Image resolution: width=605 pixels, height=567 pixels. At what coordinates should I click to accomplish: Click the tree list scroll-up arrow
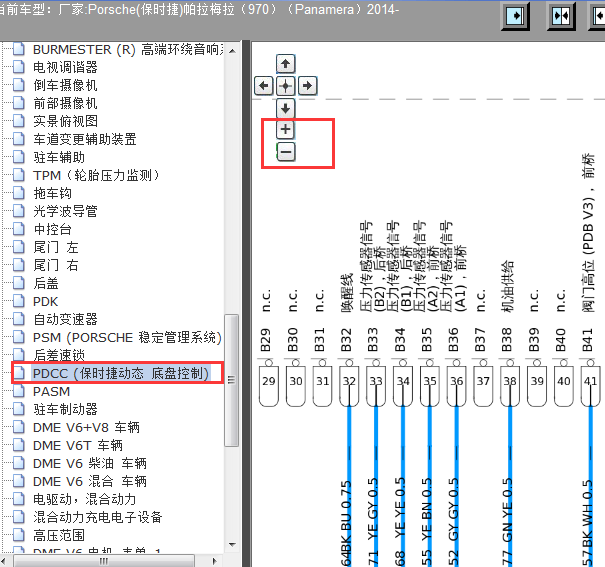click(x=232, y=51)
